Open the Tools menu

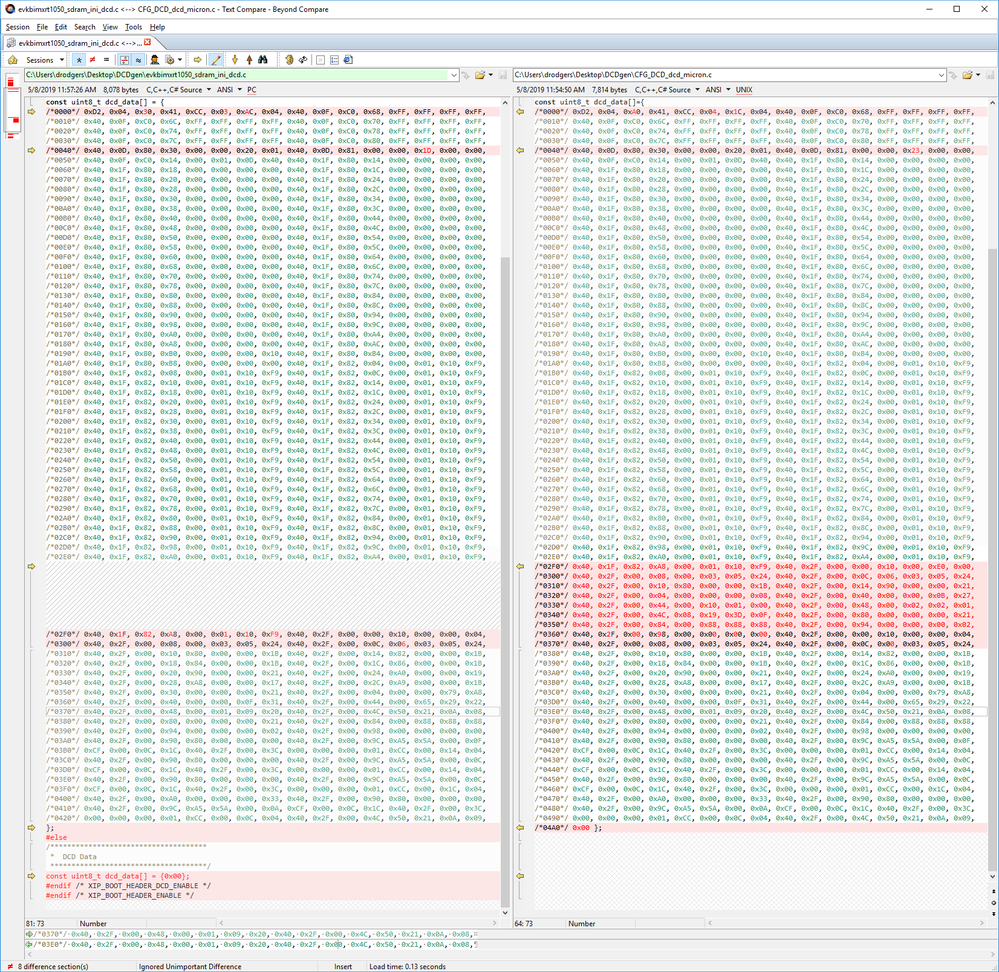coord(133,27)
